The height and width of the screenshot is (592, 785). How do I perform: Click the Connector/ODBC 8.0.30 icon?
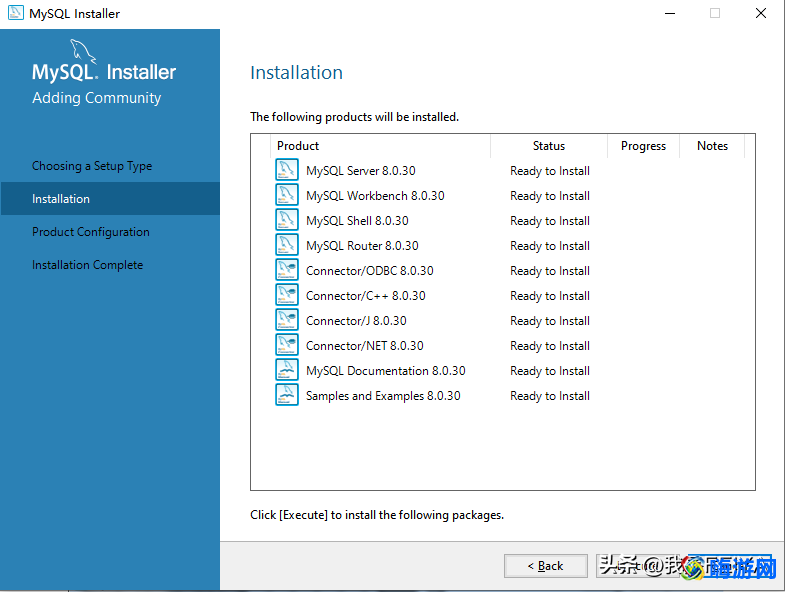click(287, 270)
